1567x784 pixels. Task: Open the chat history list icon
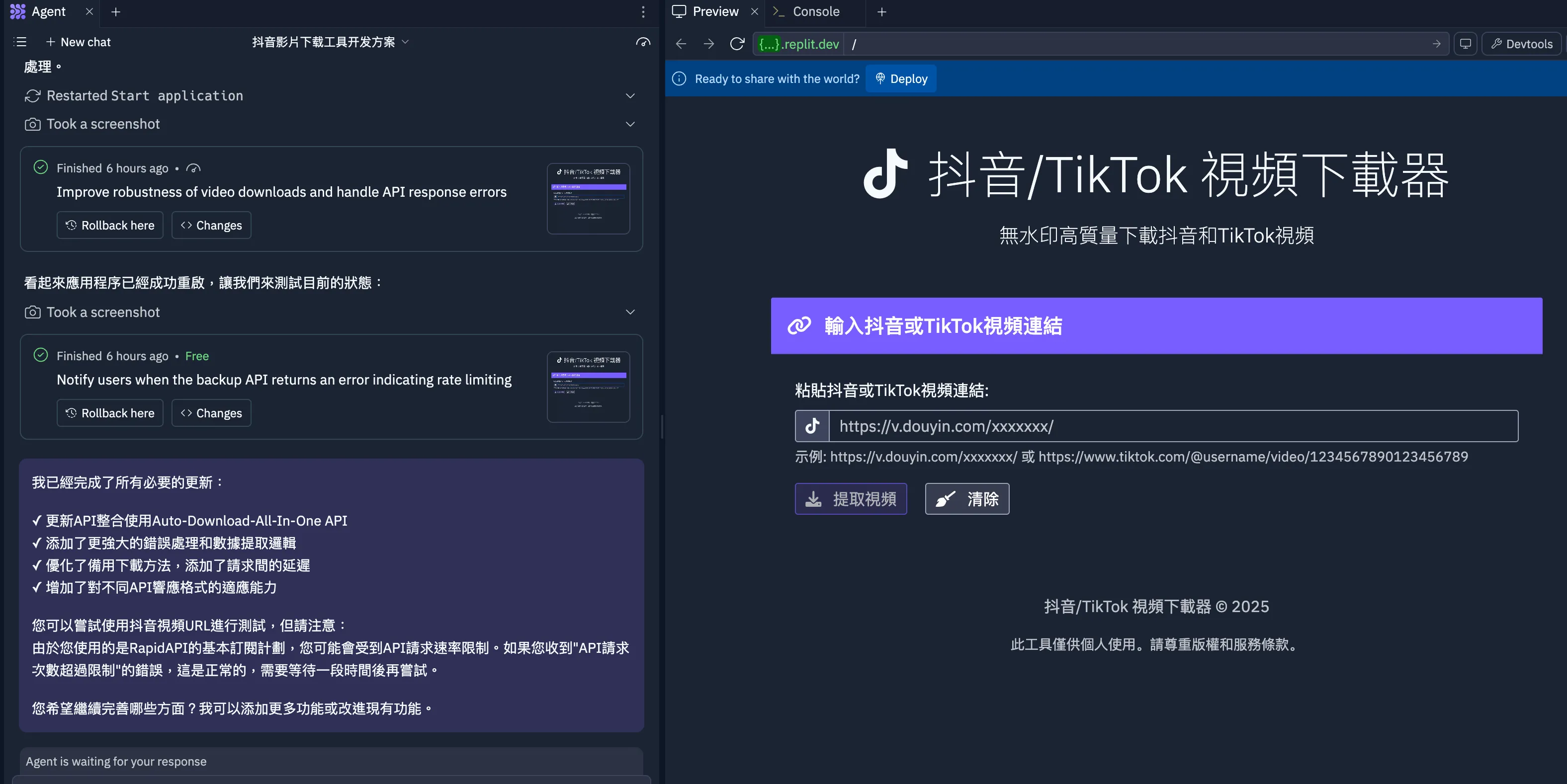tap(20, 42)
